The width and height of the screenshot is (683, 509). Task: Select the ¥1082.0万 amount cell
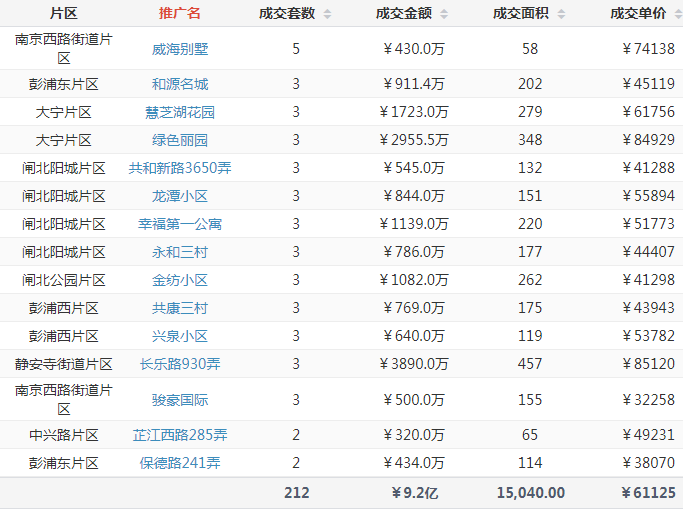click(x=413, y=280)
